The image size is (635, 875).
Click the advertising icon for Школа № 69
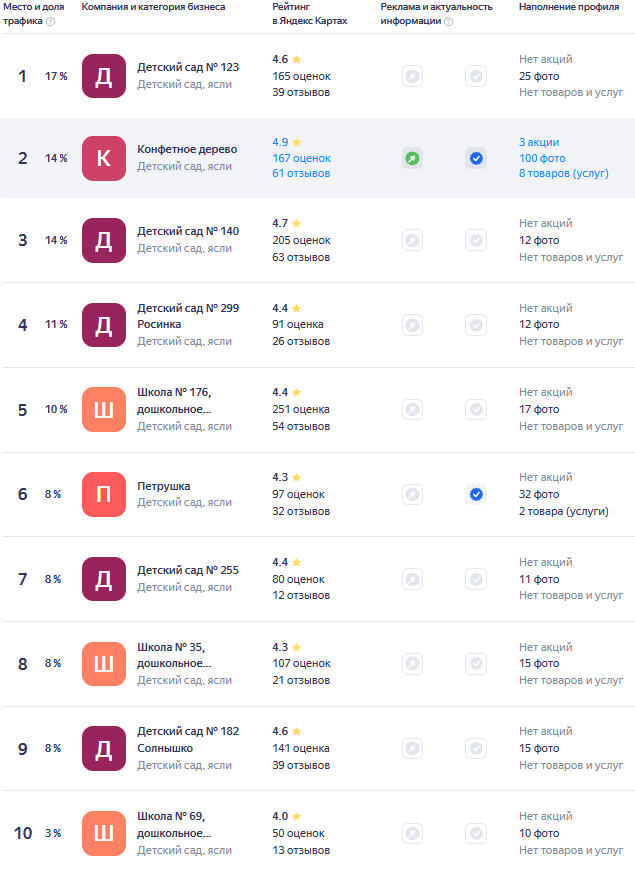coord(412,833)
